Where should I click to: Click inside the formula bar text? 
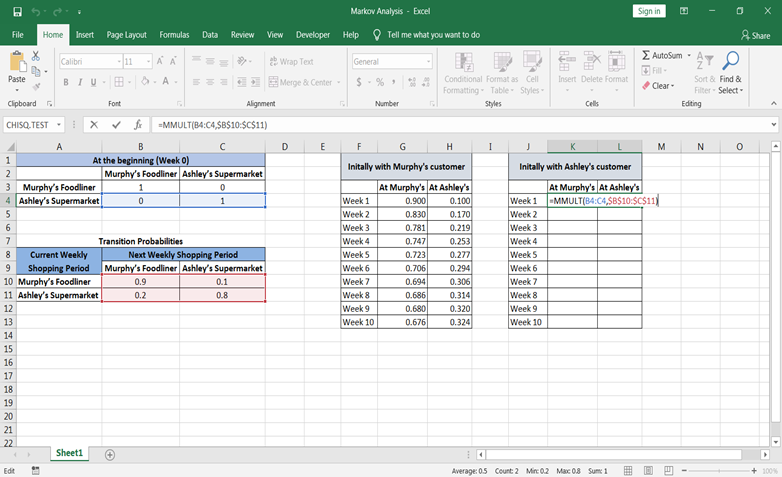(x=213, y=125)
